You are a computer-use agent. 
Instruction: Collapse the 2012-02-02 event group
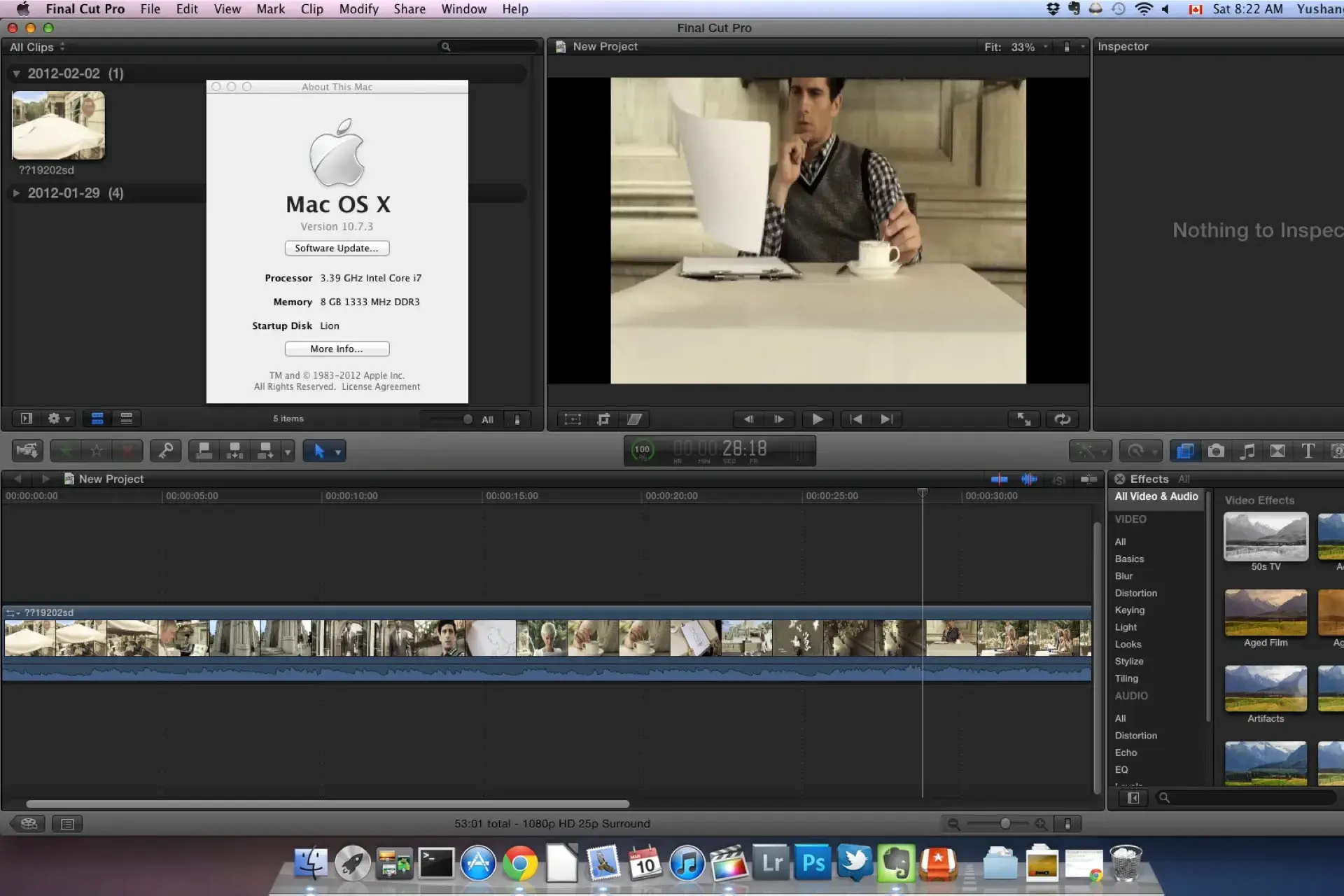(16, 73)
